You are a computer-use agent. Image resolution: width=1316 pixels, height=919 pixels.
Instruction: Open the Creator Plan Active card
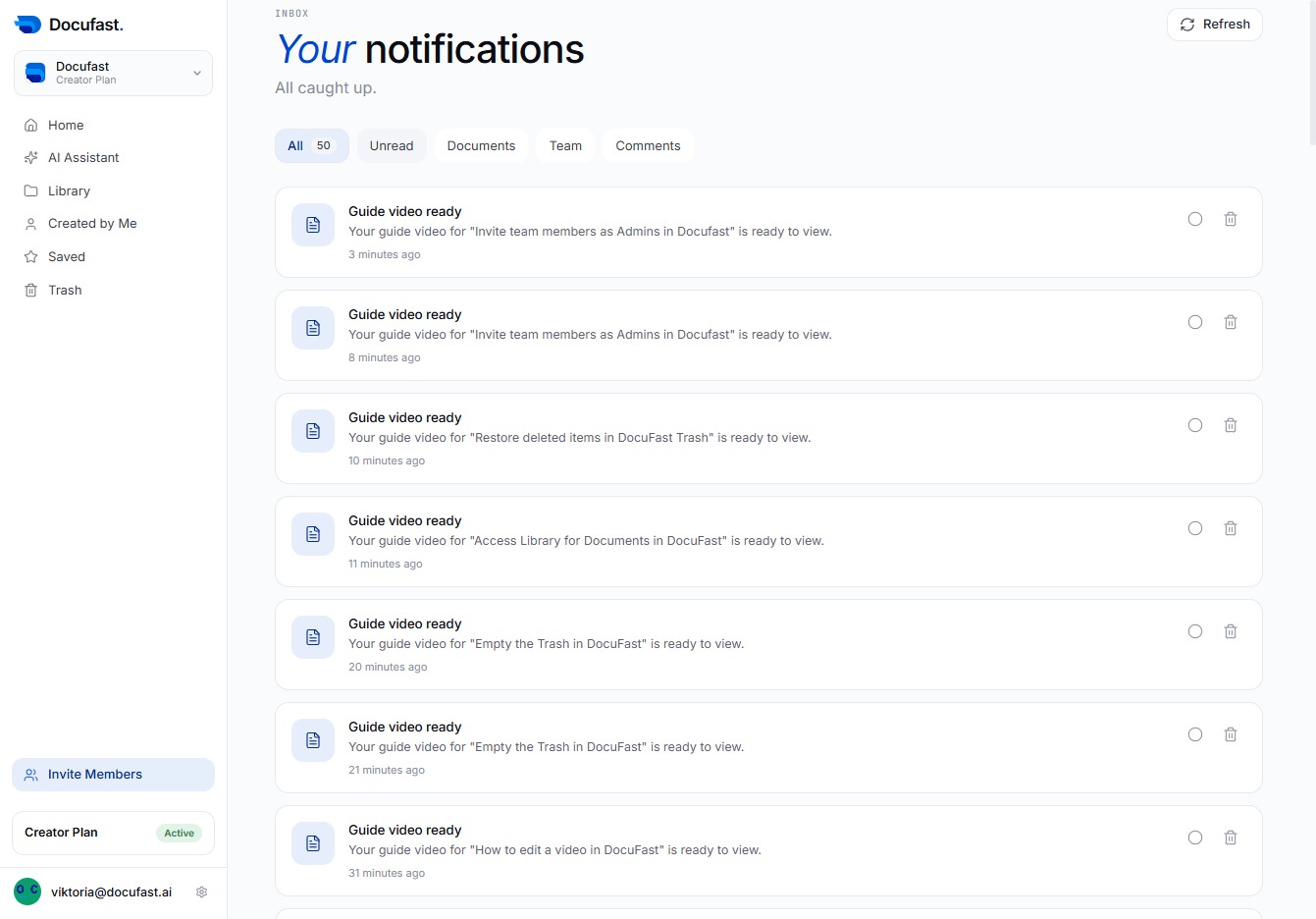click(x=113, y=833)
